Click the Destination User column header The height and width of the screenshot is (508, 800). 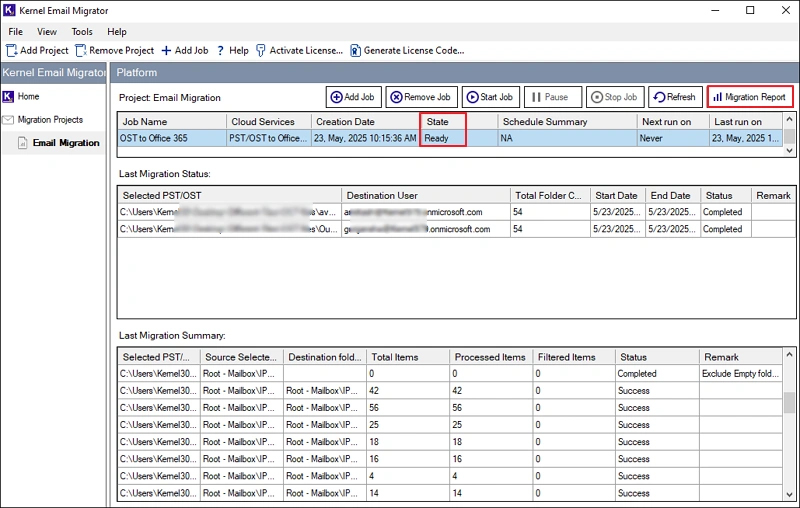(426, 195)
